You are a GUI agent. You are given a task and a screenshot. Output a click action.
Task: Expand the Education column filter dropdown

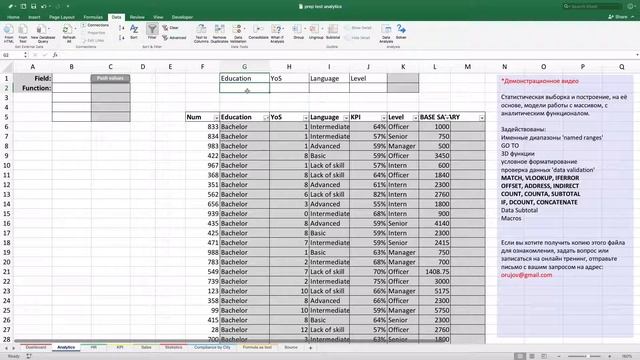click(266, 118)
